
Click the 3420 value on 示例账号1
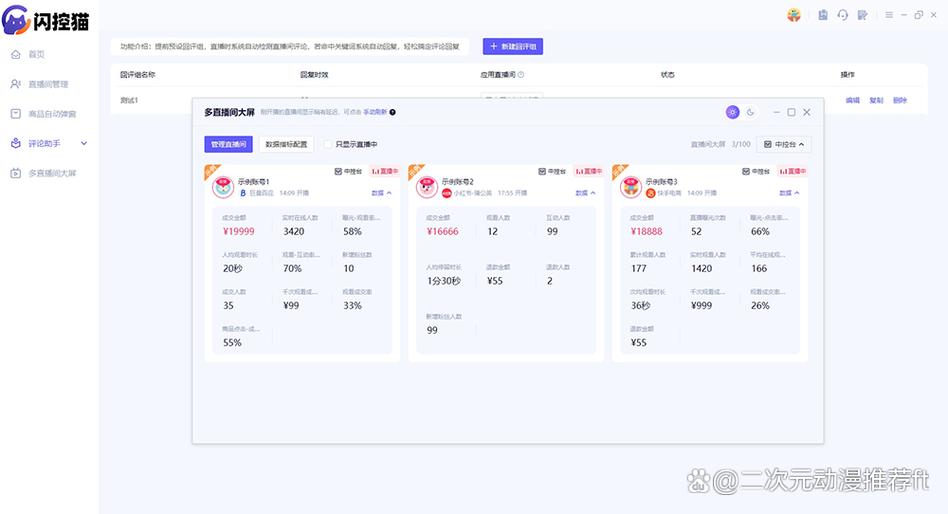click(x=294, y=232)
